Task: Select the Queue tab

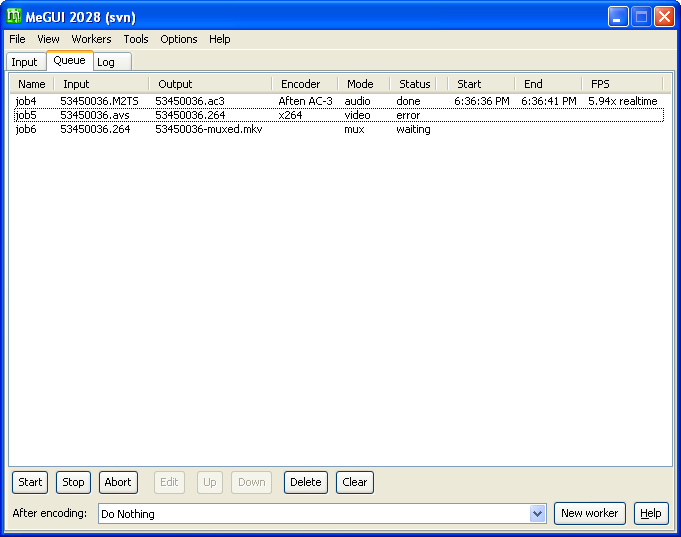Action: coord(69,60)
